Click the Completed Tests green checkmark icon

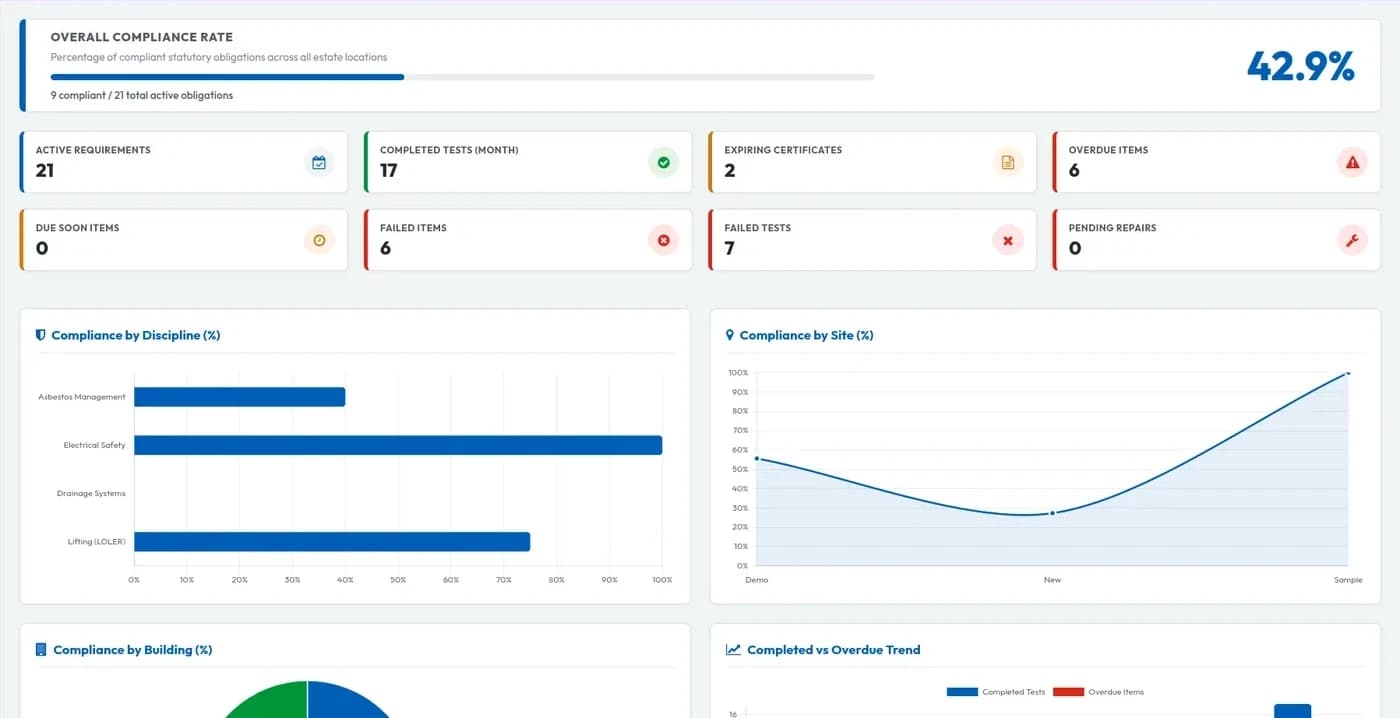pos(663,162)
